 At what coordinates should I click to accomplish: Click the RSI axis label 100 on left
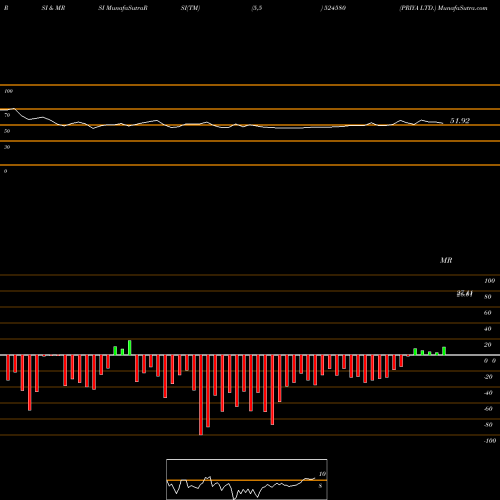pos(8,91)
